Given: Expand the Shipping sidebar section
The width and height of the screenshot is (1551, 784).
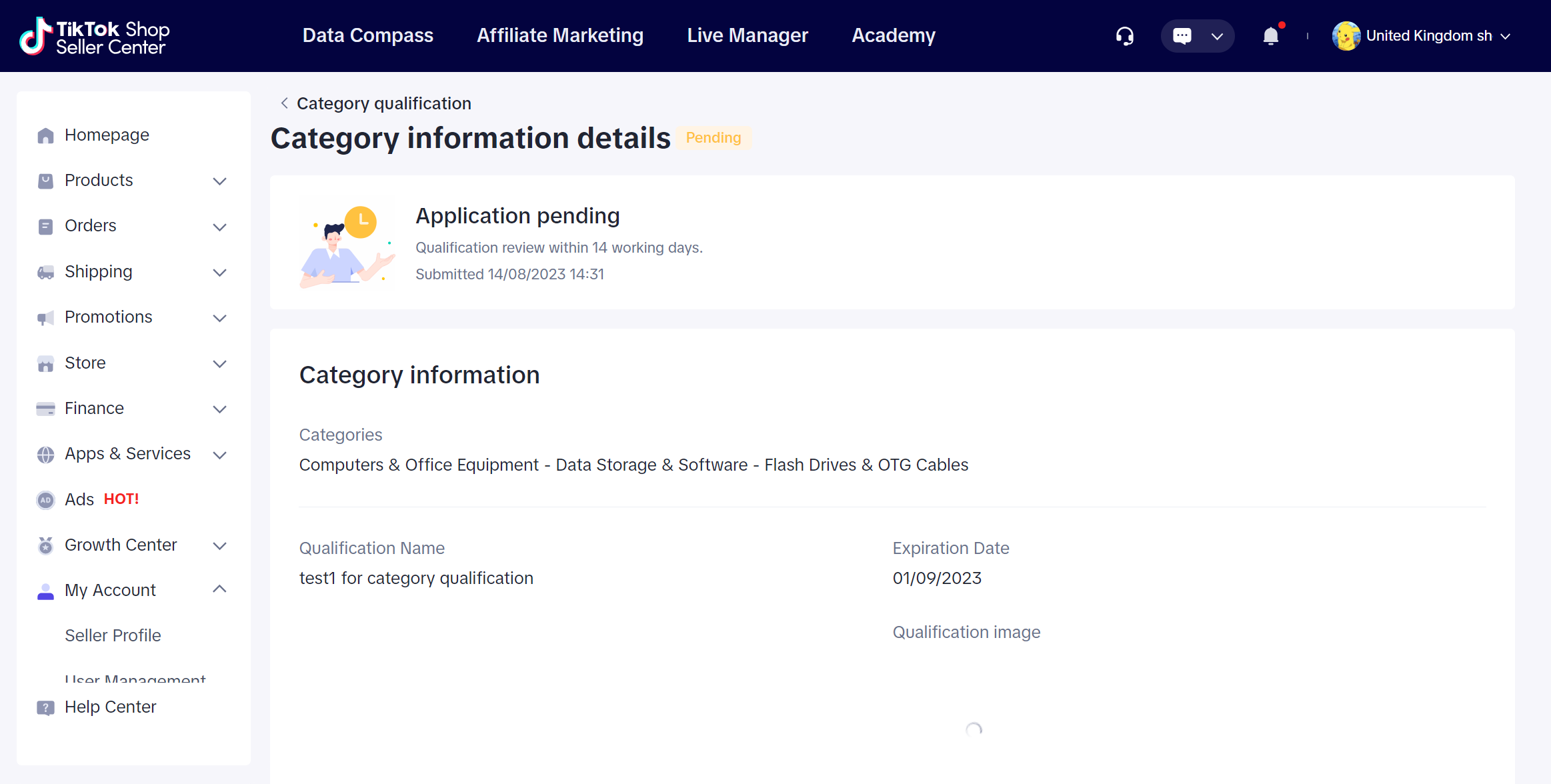Looking at the screenshot, I should click(x=219, y=272).
